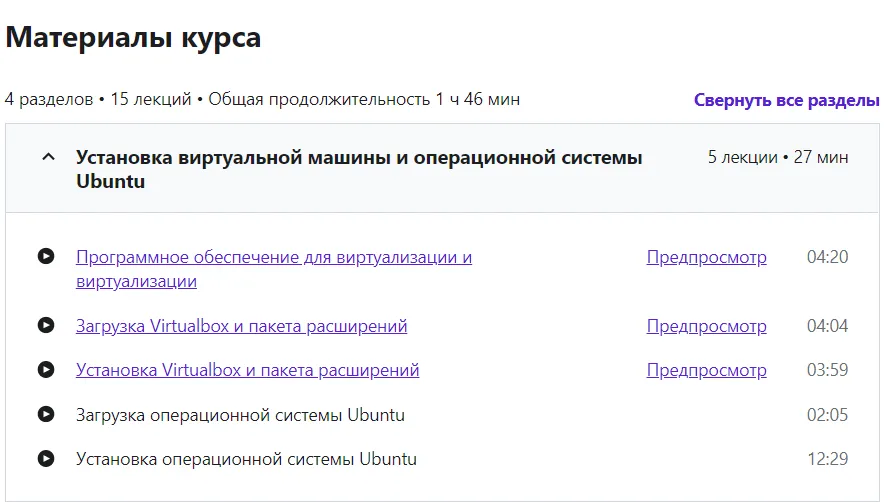Open 'Загрузка Virtualbox и пакета расширений' lecture link
The image size is (884, 502).
coord(241,326)
